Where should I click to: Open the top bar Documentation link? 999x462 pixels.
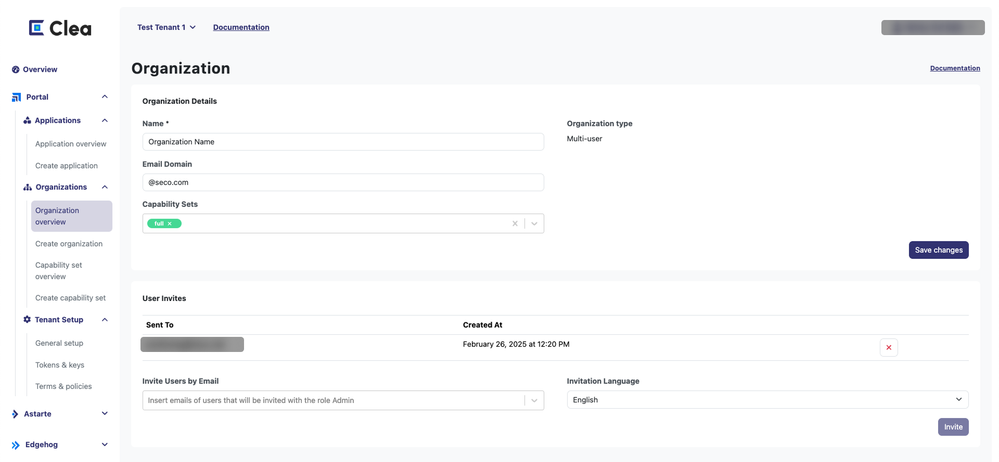(x=241, y=28)
